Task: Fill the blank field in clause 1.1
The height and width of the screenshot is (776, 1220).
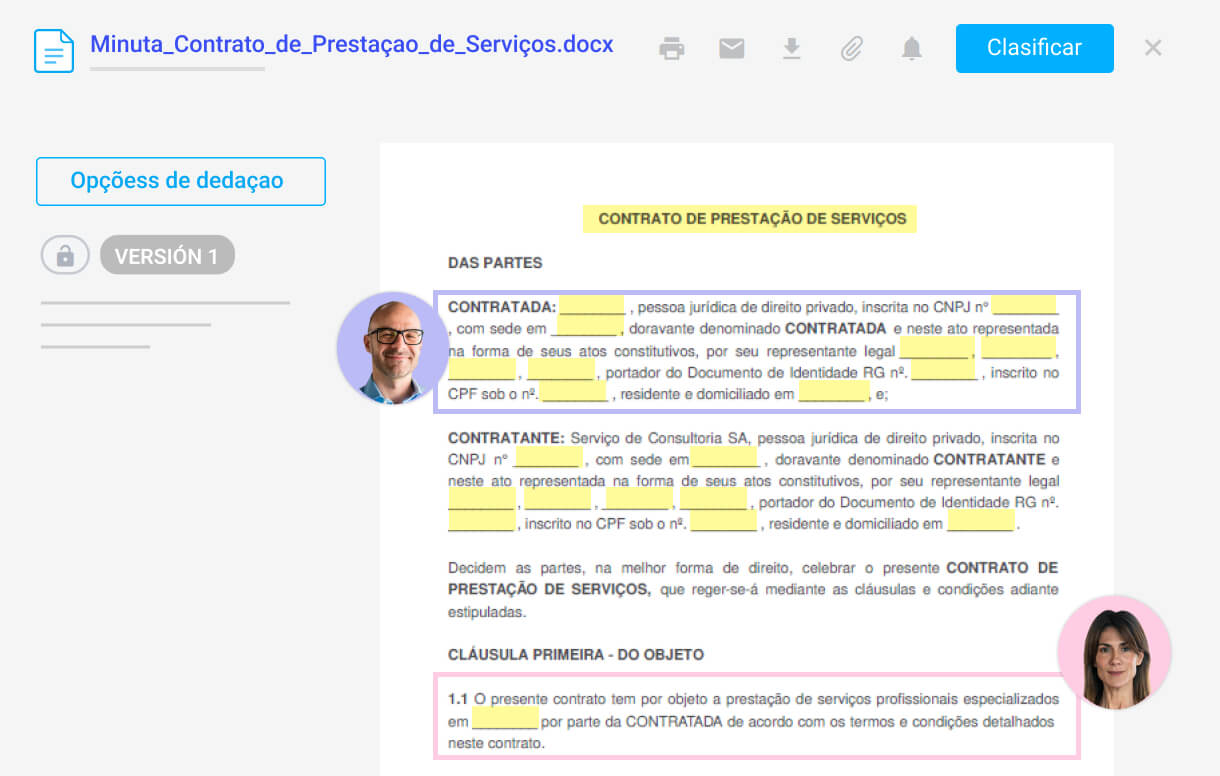Action: (x=503, y=722)
